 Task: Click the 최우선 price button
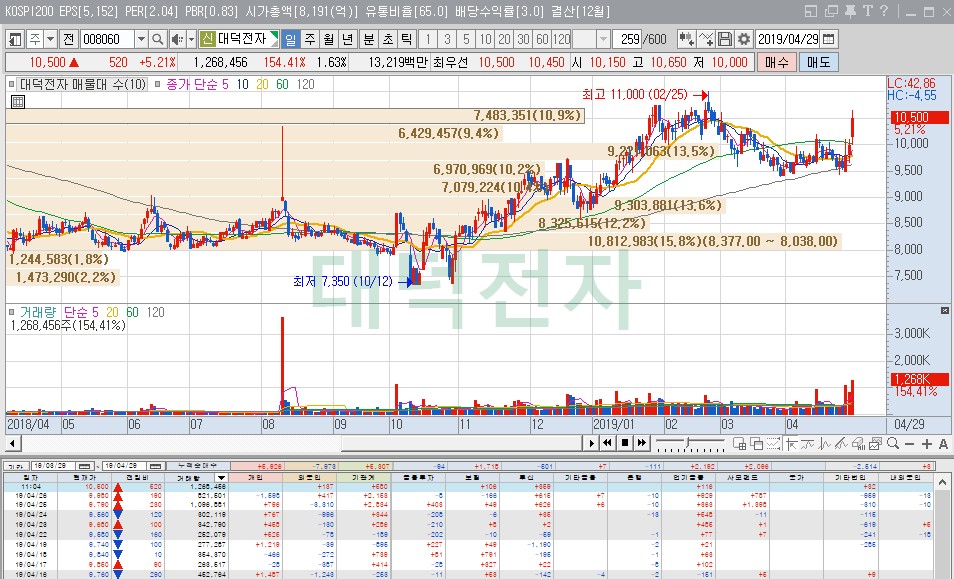click(451, 62)
